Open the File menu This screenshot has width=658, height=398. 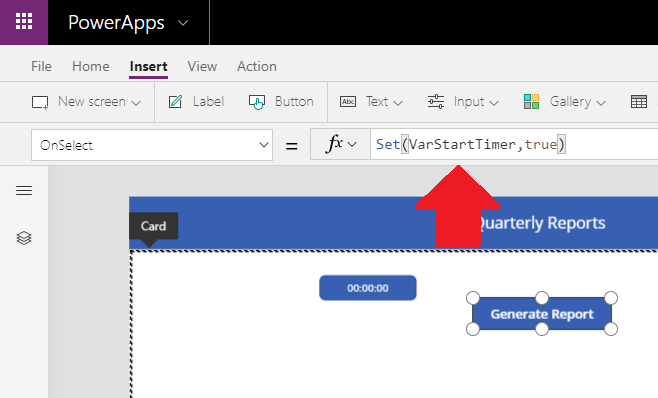click(x=41, y=66)
